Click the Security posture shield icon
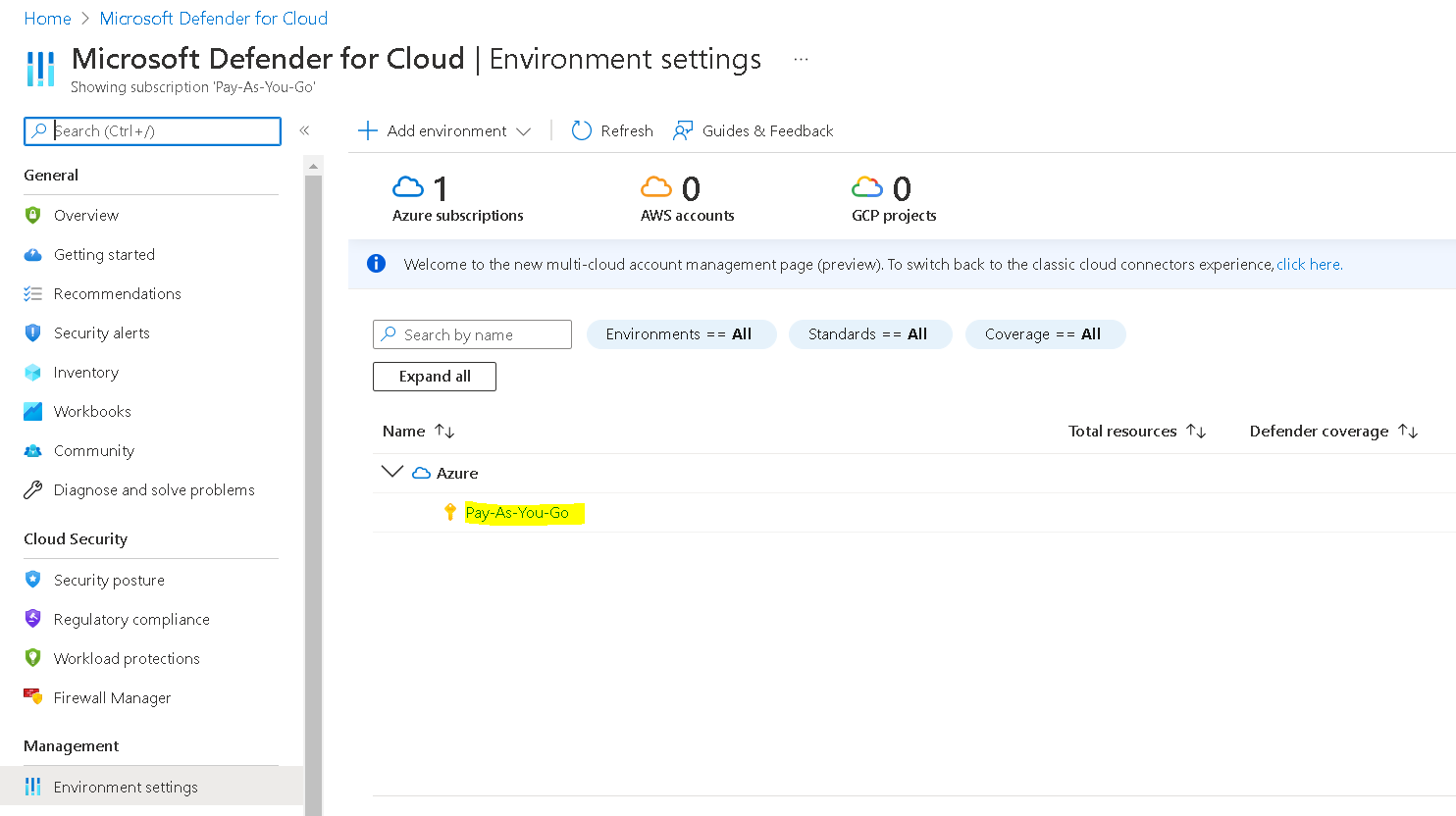 pyautogui.click(x=32, y=580)
